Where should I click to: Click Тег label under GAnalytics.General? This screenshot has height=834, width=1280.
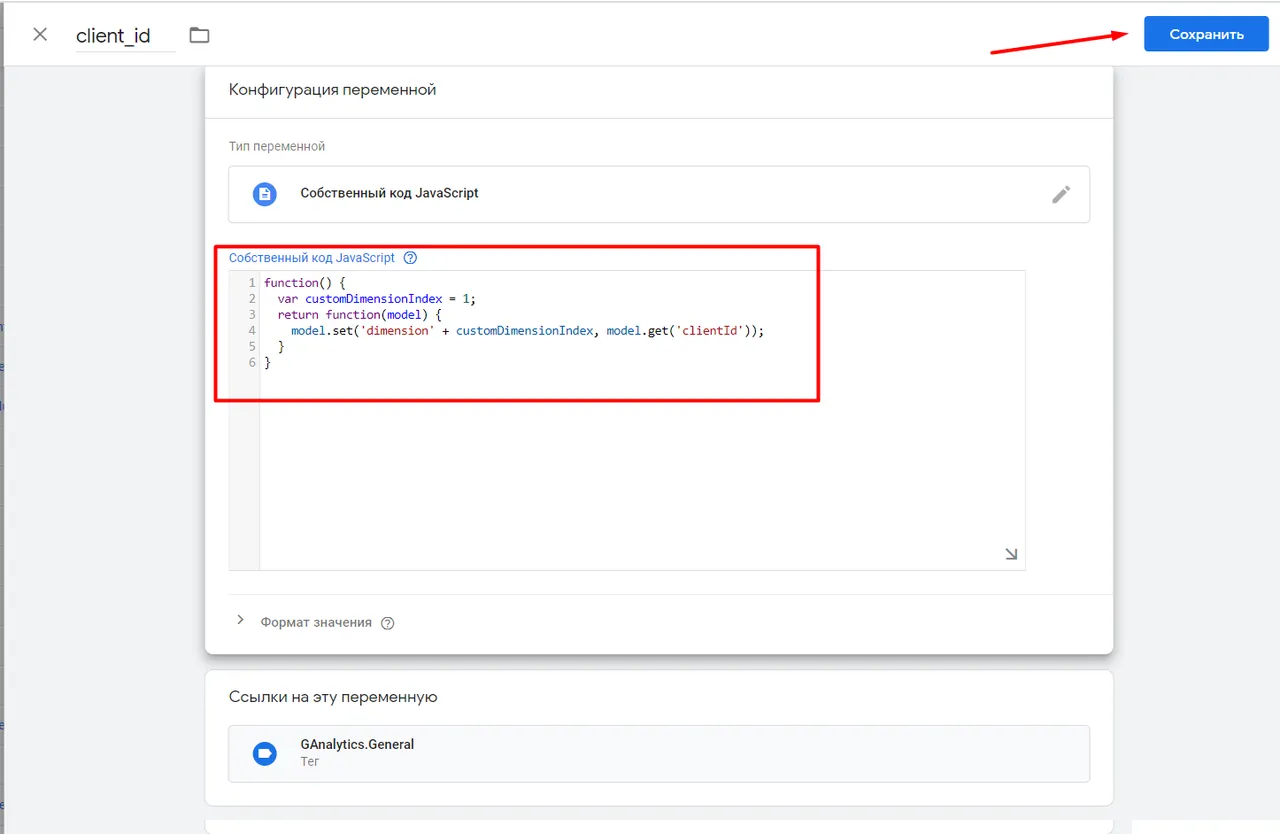pos(310,762)
